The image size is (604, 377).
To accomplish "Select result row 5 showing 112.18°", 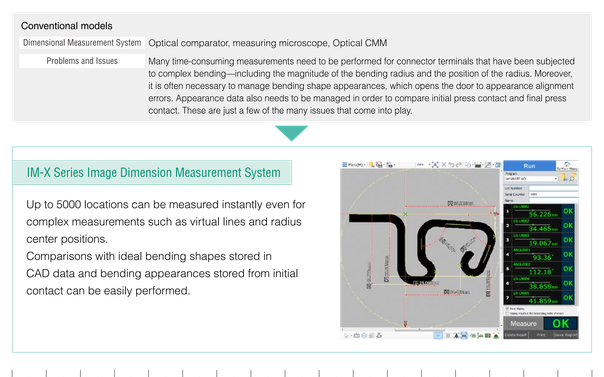I will (539, 269).
